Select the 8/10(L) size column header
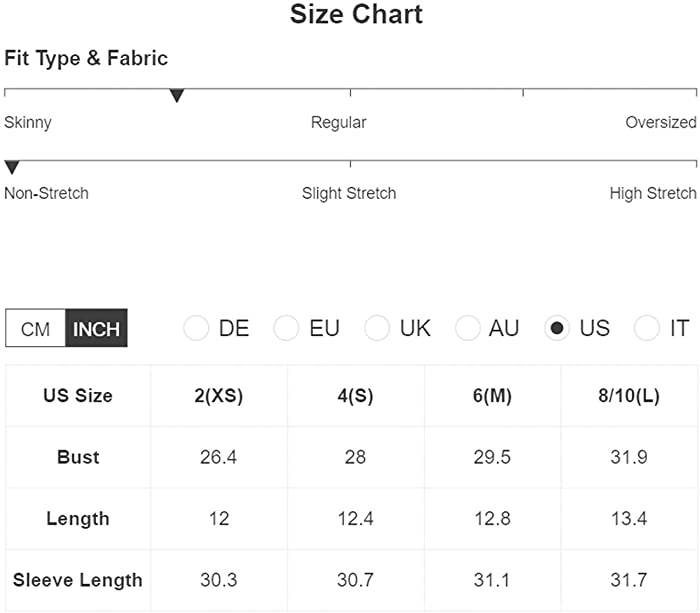The width and height of the screenshot is (700, 613). [629, 396]
